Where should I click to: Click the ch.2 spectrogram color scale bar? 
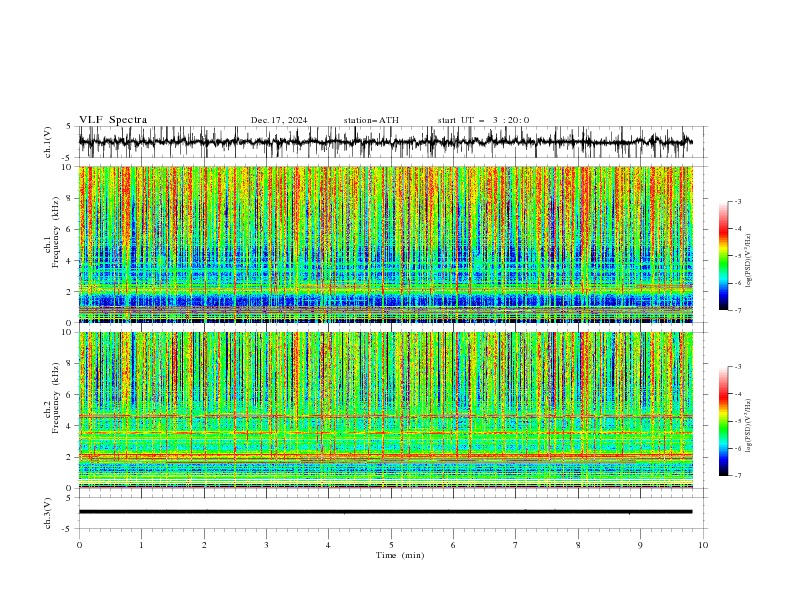click(724, 421)
